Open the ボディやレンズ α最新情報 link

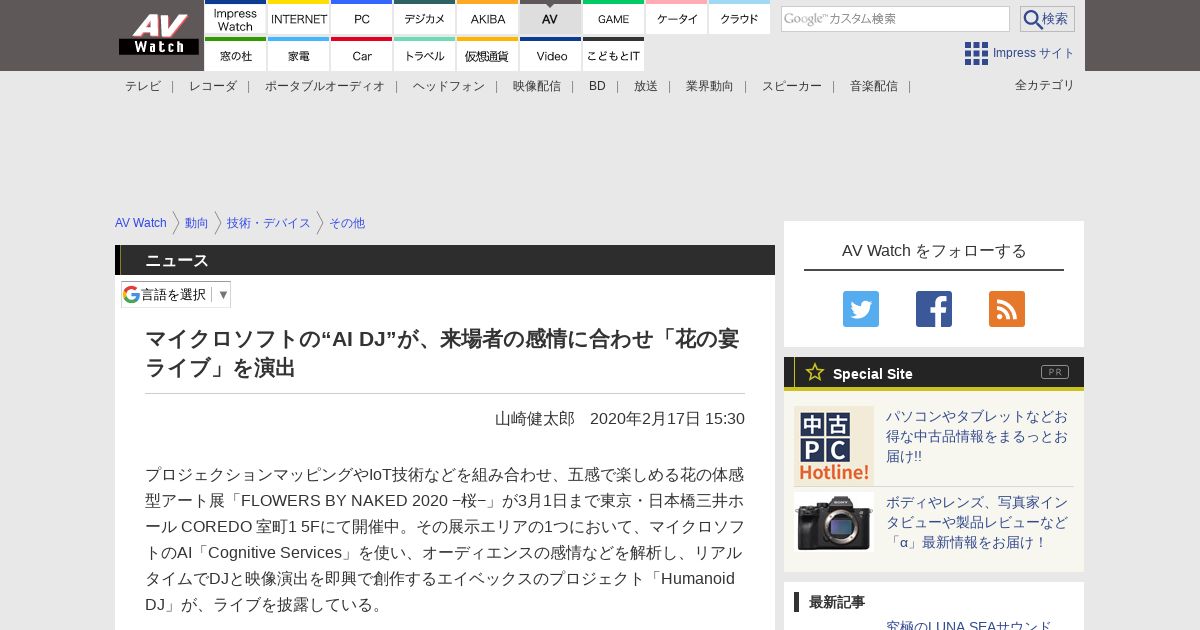coord(978,522)
